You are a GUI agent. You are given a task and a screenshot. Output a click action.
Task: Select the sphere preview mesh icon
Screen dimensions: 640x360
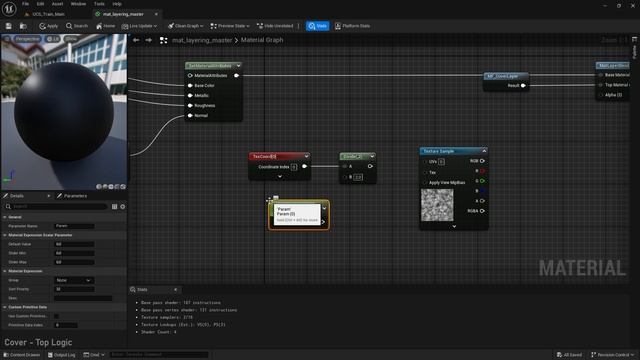105,187
